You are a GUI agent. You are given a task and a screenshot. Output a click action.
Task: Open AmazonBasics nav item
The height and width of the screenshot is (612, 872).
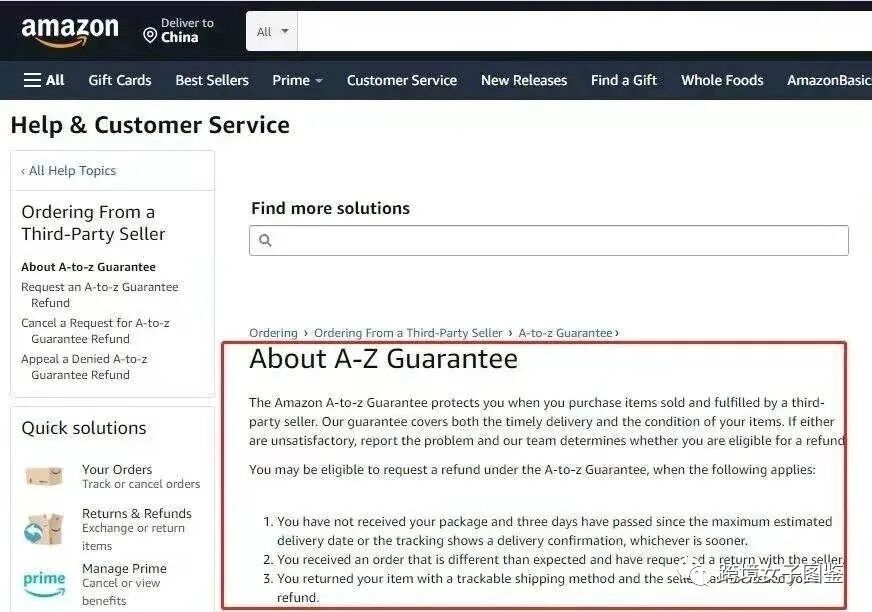[x=829, y=80]
